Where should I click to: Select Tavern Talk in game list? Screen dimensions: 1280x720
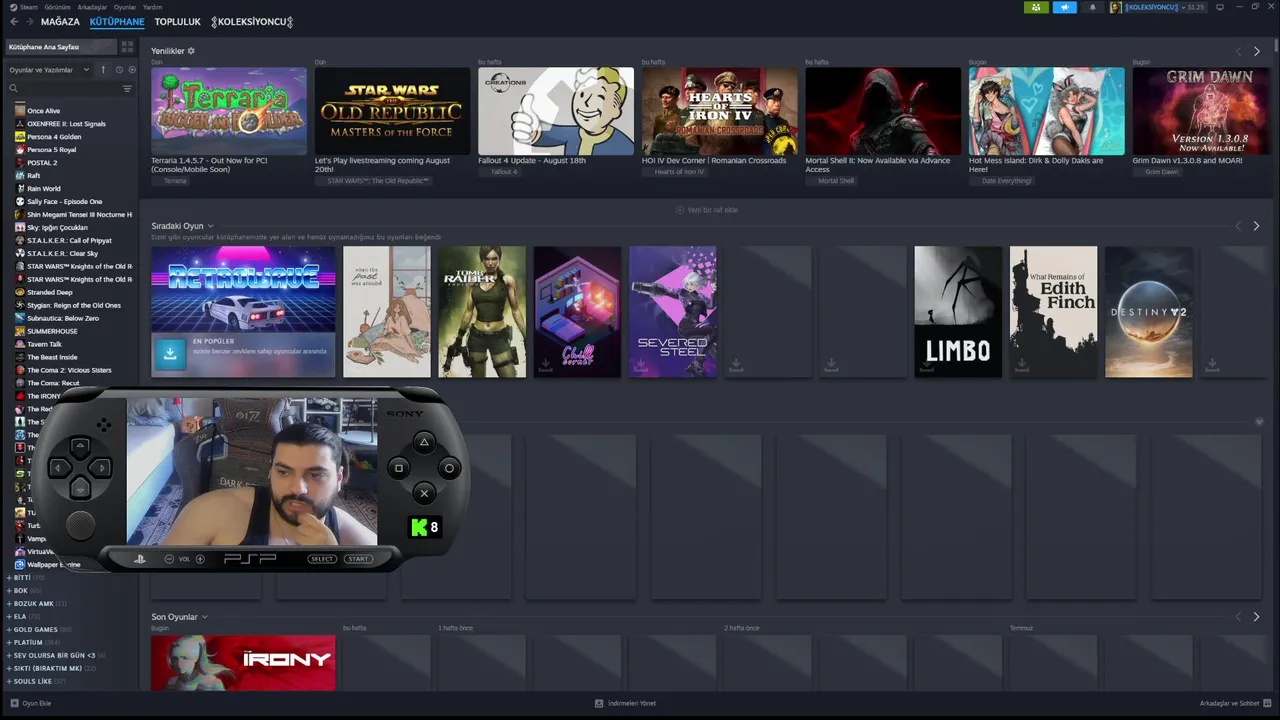click(x=44, y=344)
